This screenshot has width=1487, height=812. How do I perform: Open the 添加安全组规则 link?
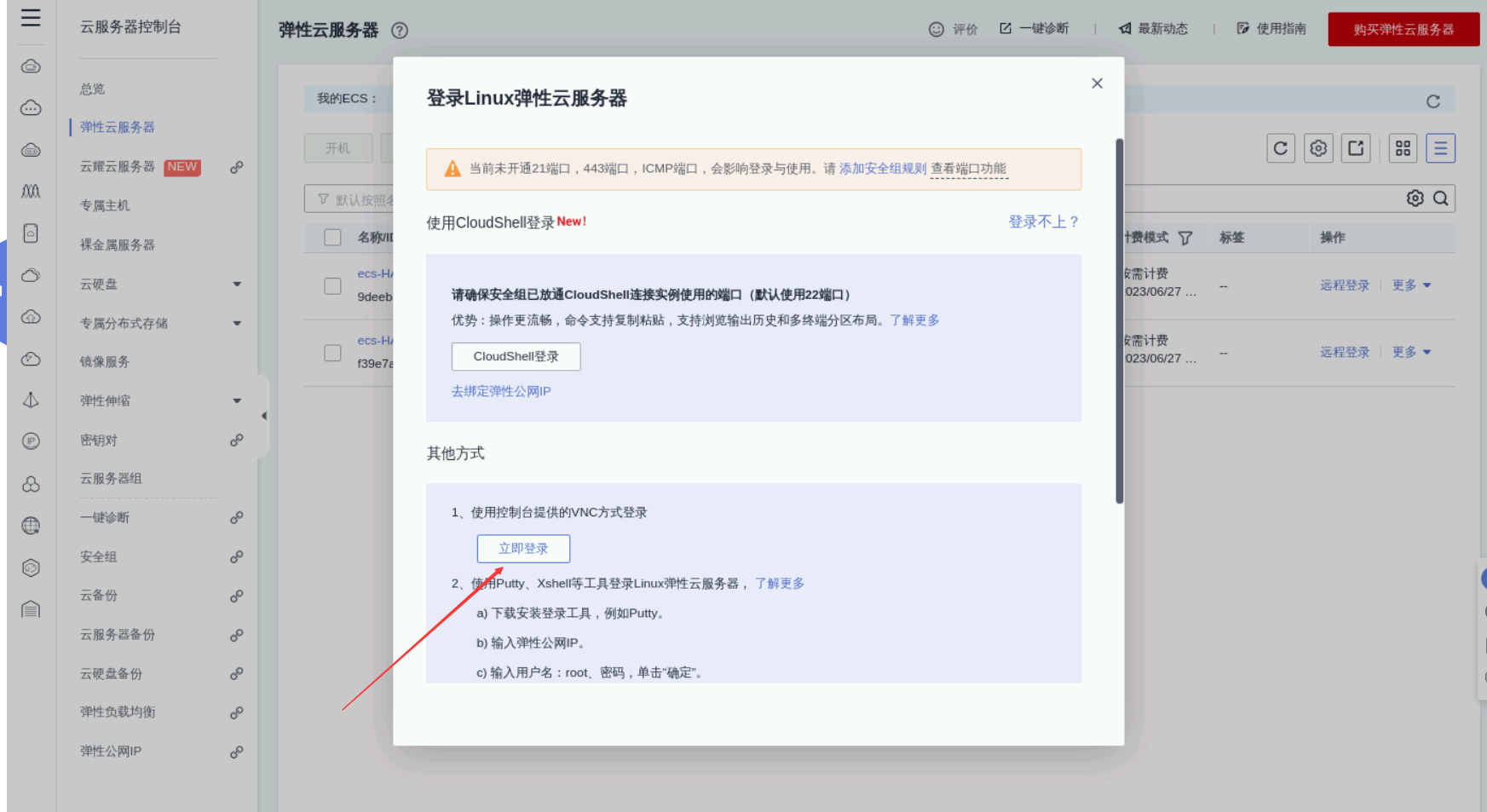(x=883, y=169)
